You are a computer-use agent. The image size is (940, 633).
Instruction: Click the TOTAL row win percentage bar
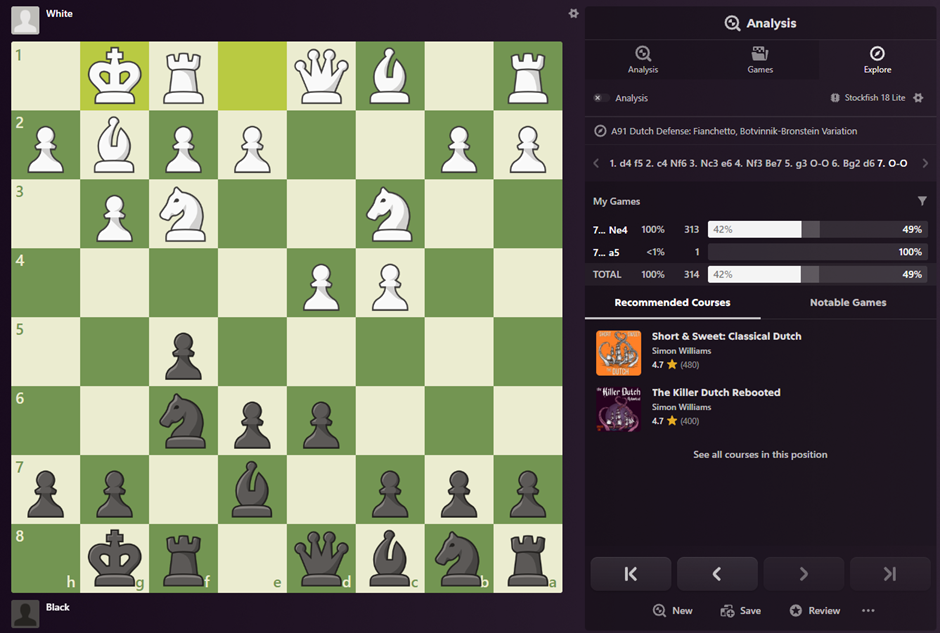click(818, 275)
